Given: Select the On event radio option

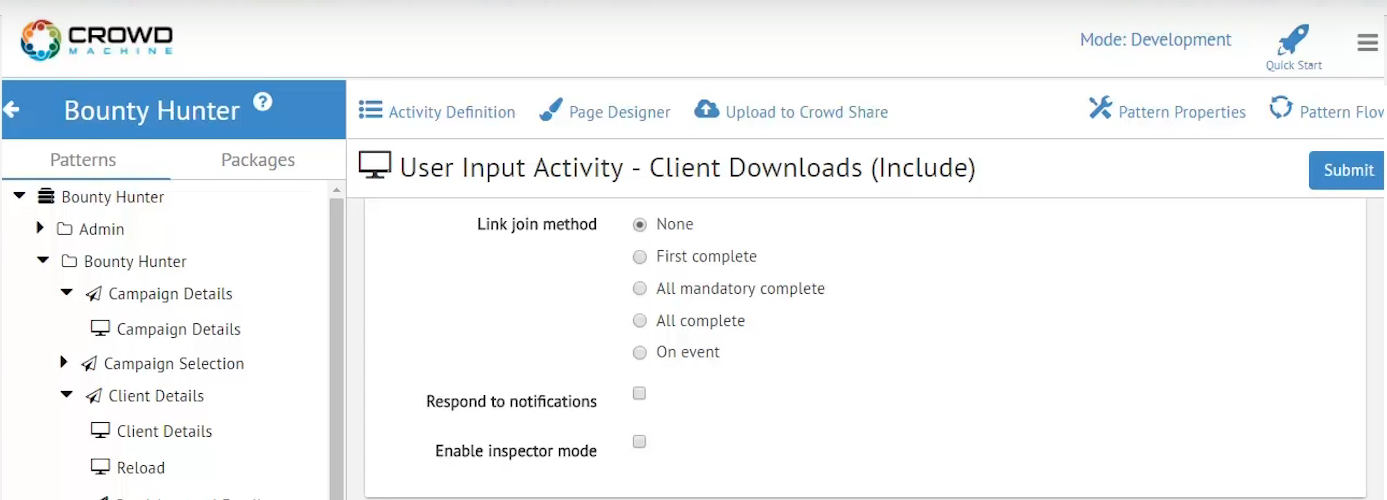Looking at the screenshot, I should click(x=640, y=353).
